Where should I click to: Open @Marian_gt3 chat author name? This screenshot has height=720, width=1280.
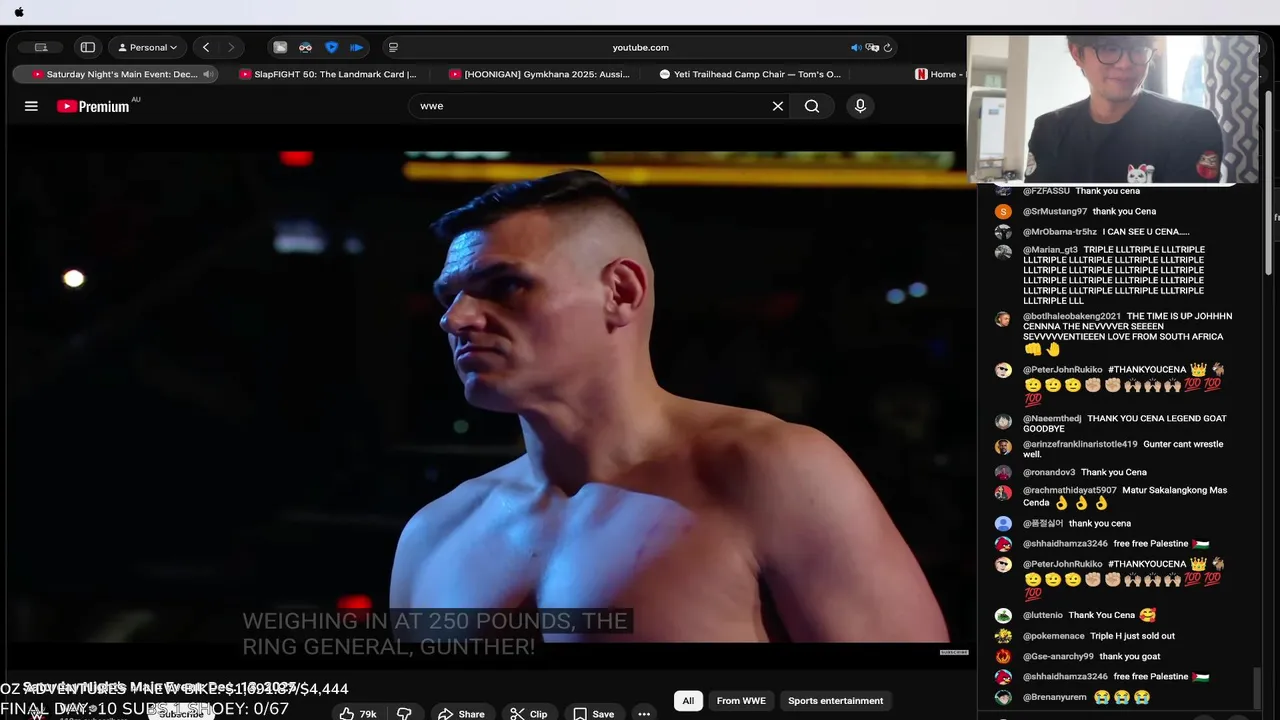coord(1050,250)
